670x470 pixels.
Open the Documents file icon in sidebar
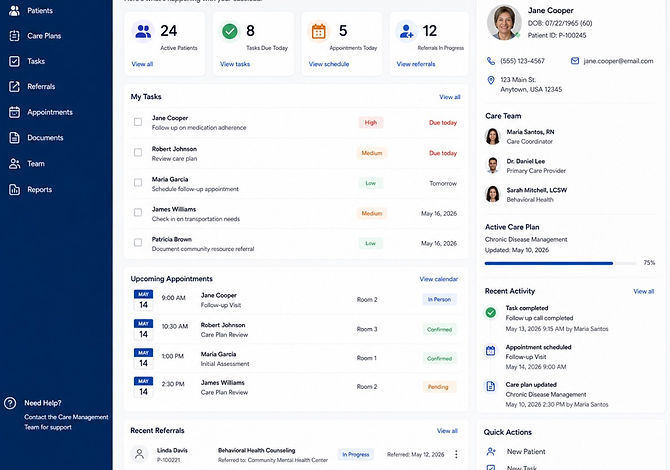[15, 138]
